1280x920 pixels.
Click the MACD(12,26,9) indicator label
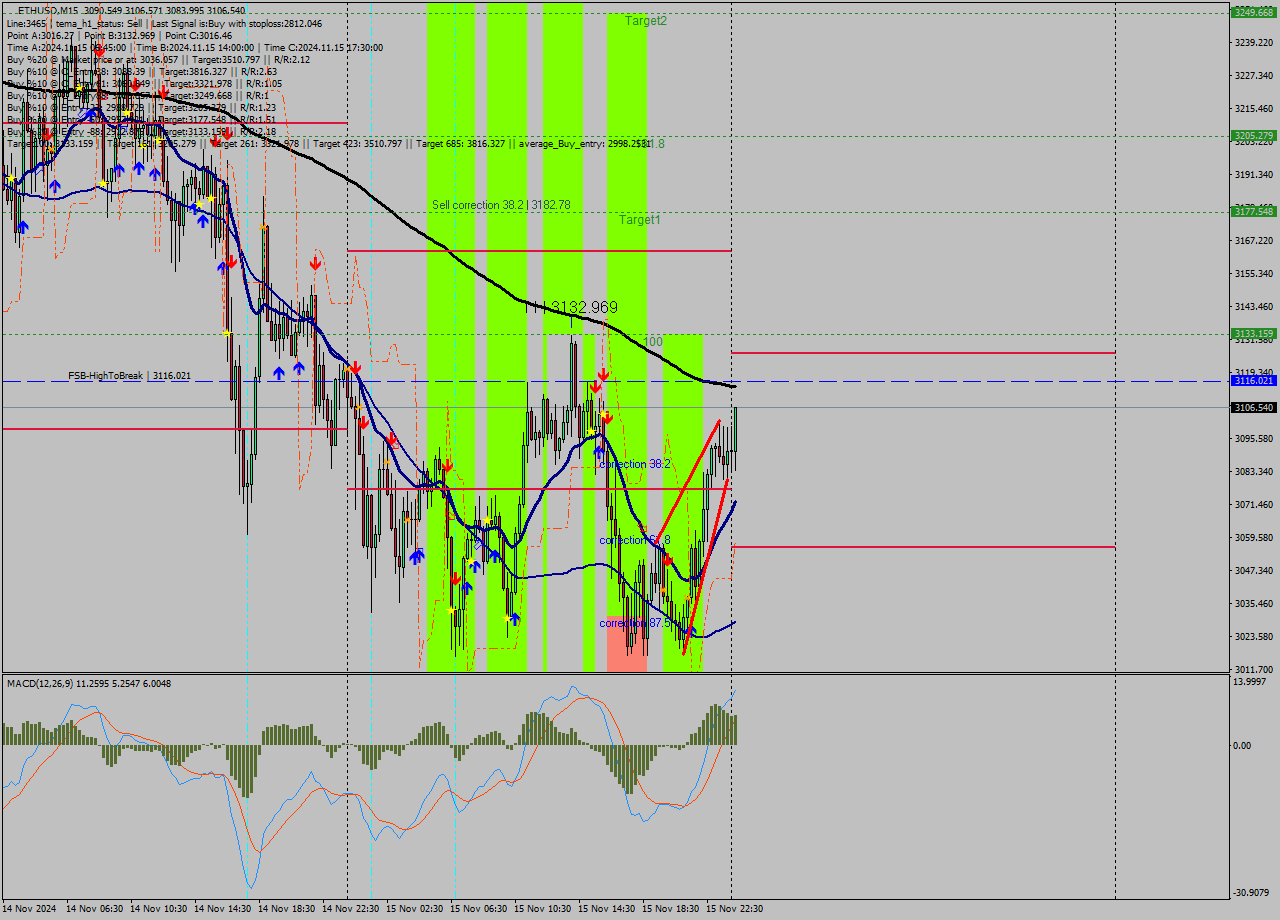[x=88, y=683]
